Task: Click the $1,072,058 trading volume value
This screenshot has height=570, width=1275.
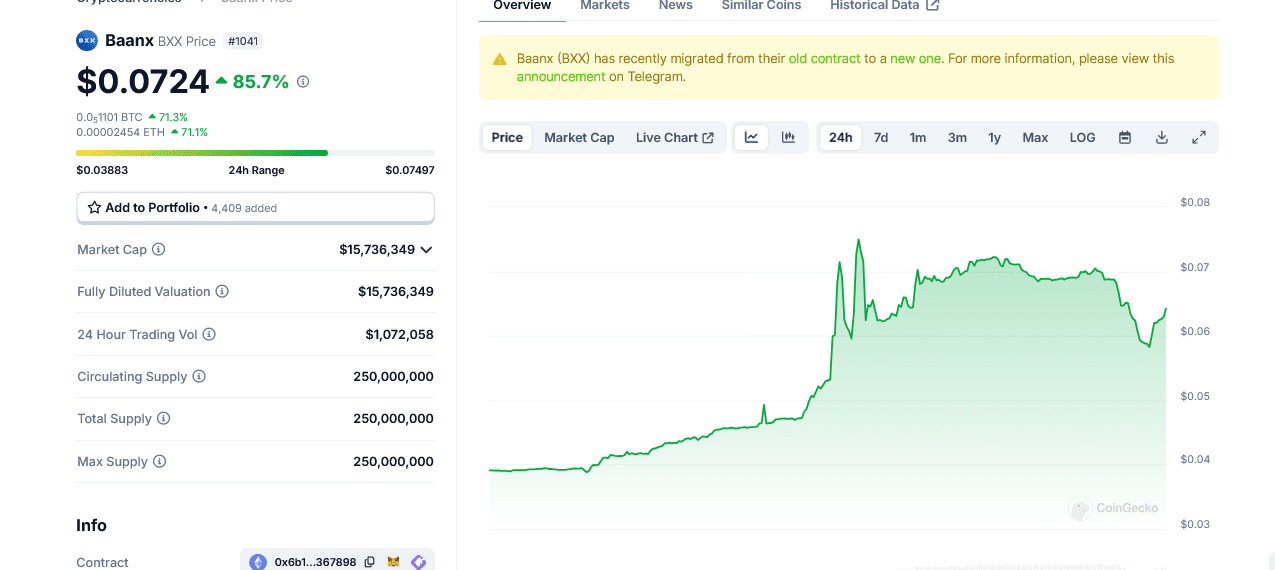Action: (399, 334)
